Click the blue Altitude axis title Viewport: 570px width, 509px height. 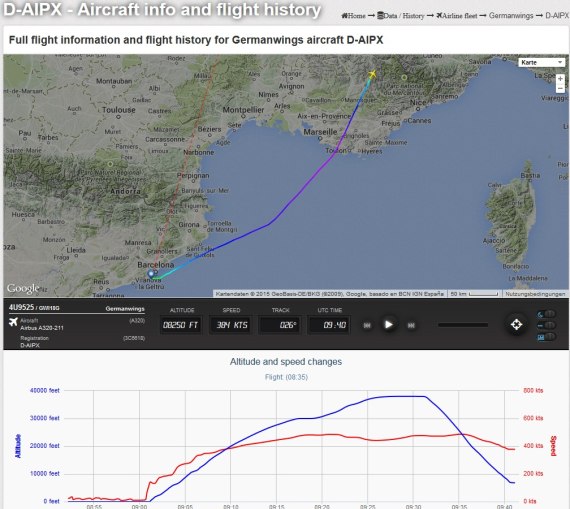click(18, 446)
